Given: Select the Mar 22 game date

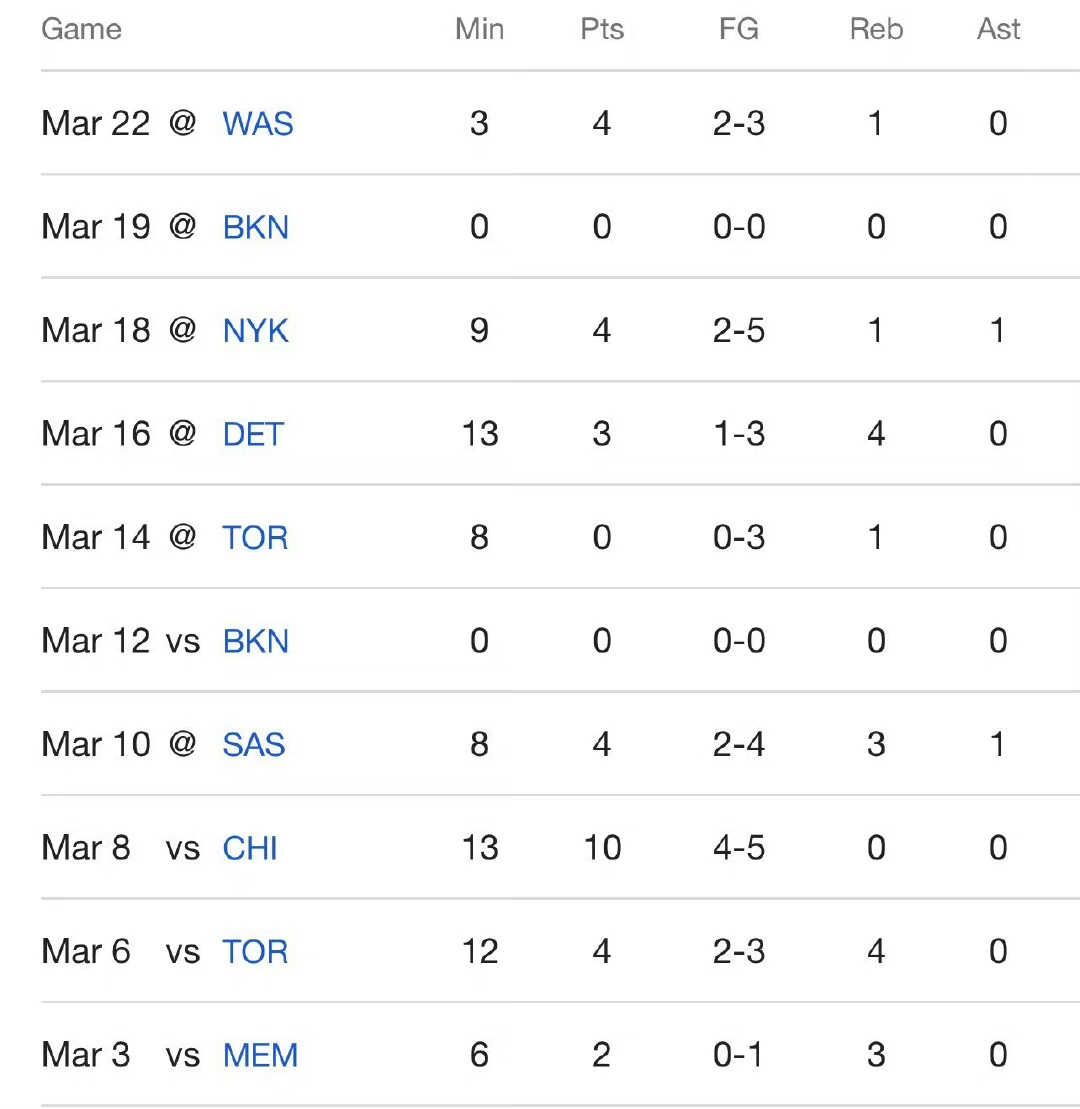Looking at the screenshot, I should point(95,124).
